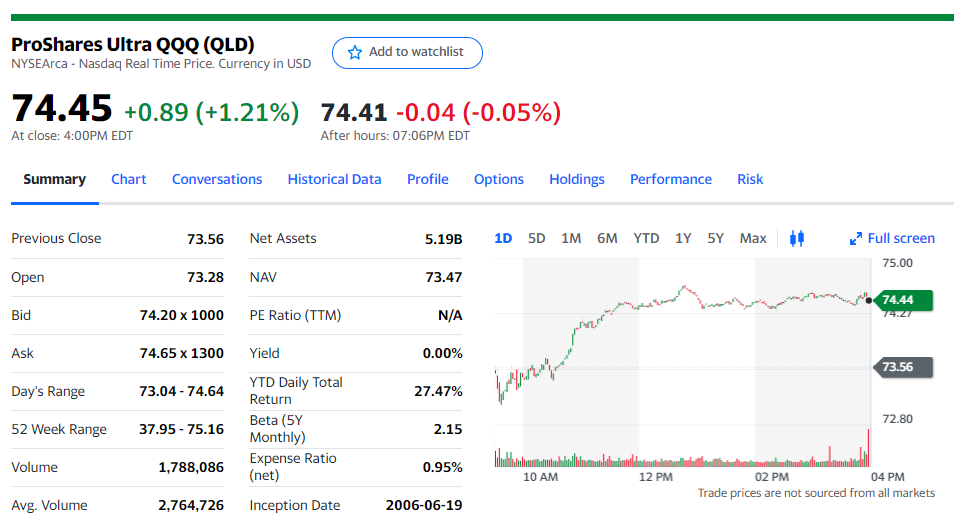Click the Expense Ratio value 0.95%

click(442, 467)
